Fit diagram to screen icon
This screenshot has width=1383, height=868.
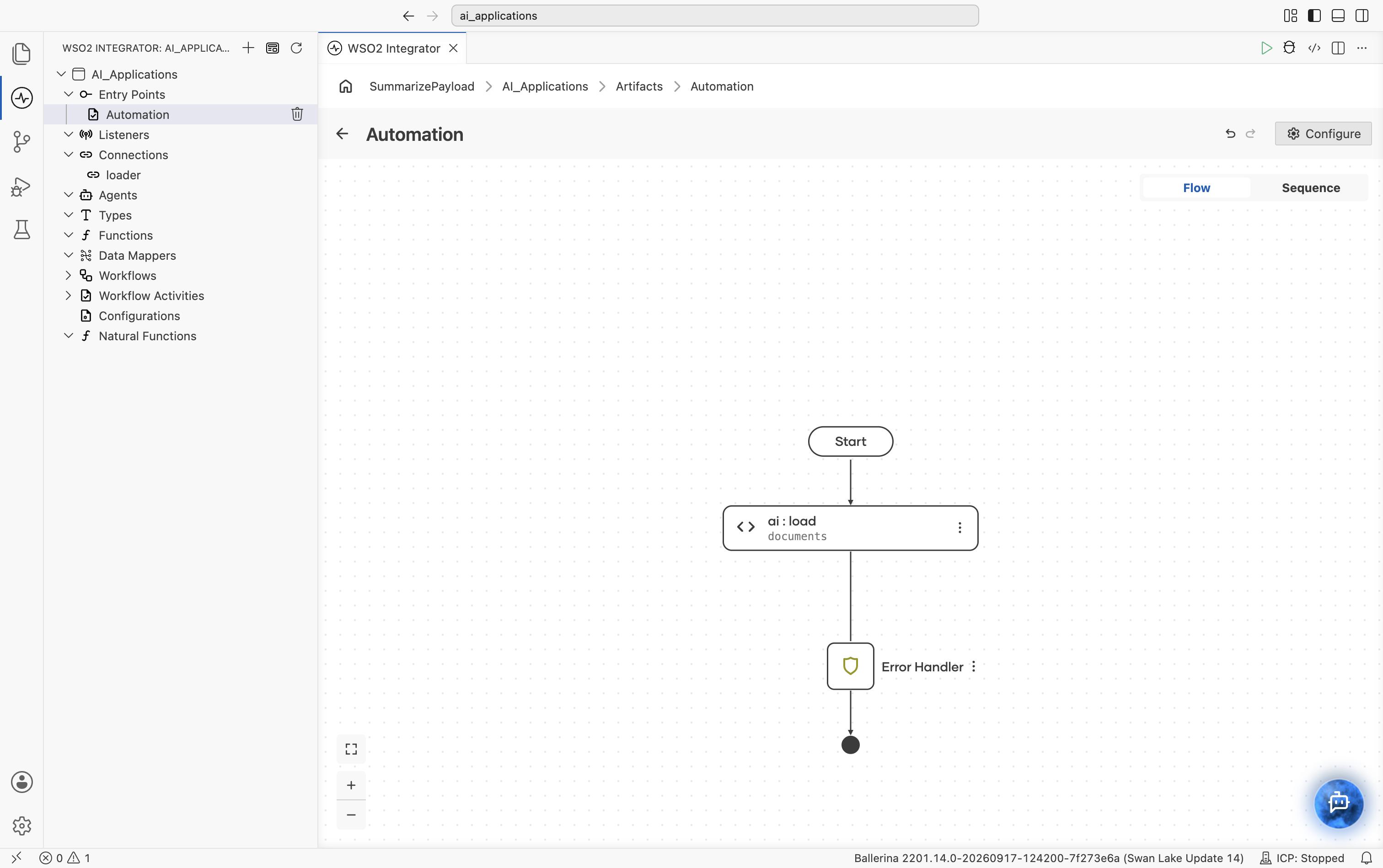pos(351,749)
